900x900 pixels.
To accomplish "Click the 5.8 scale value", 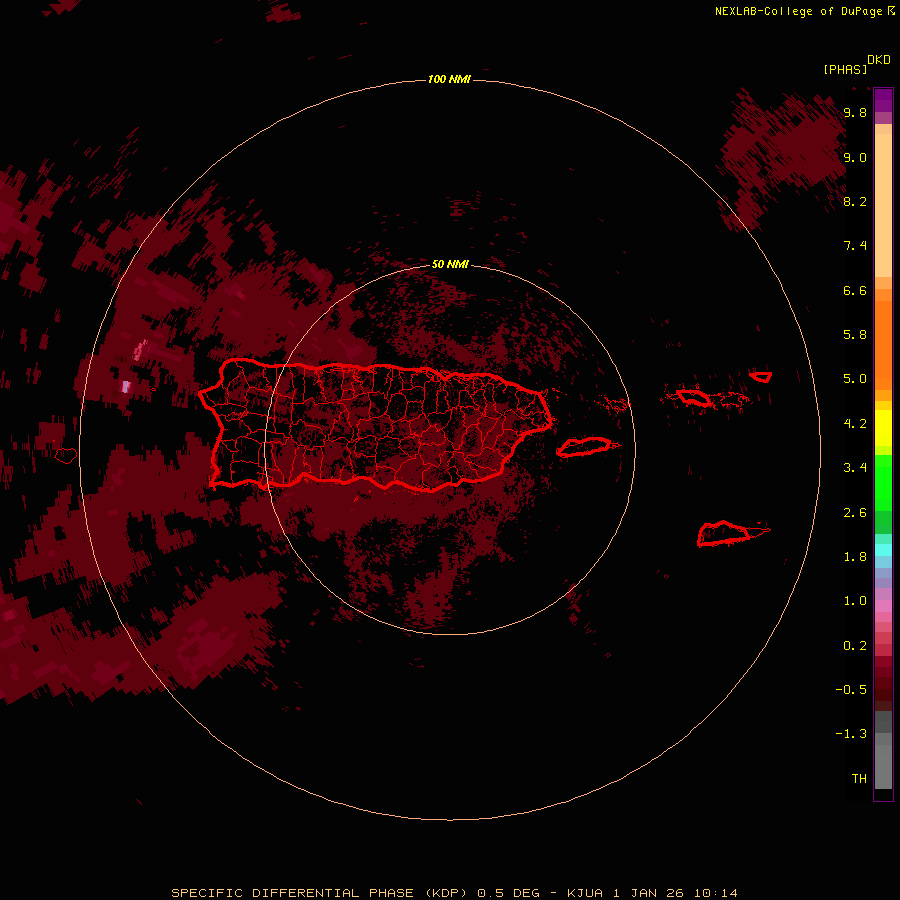I will (855, 334).
